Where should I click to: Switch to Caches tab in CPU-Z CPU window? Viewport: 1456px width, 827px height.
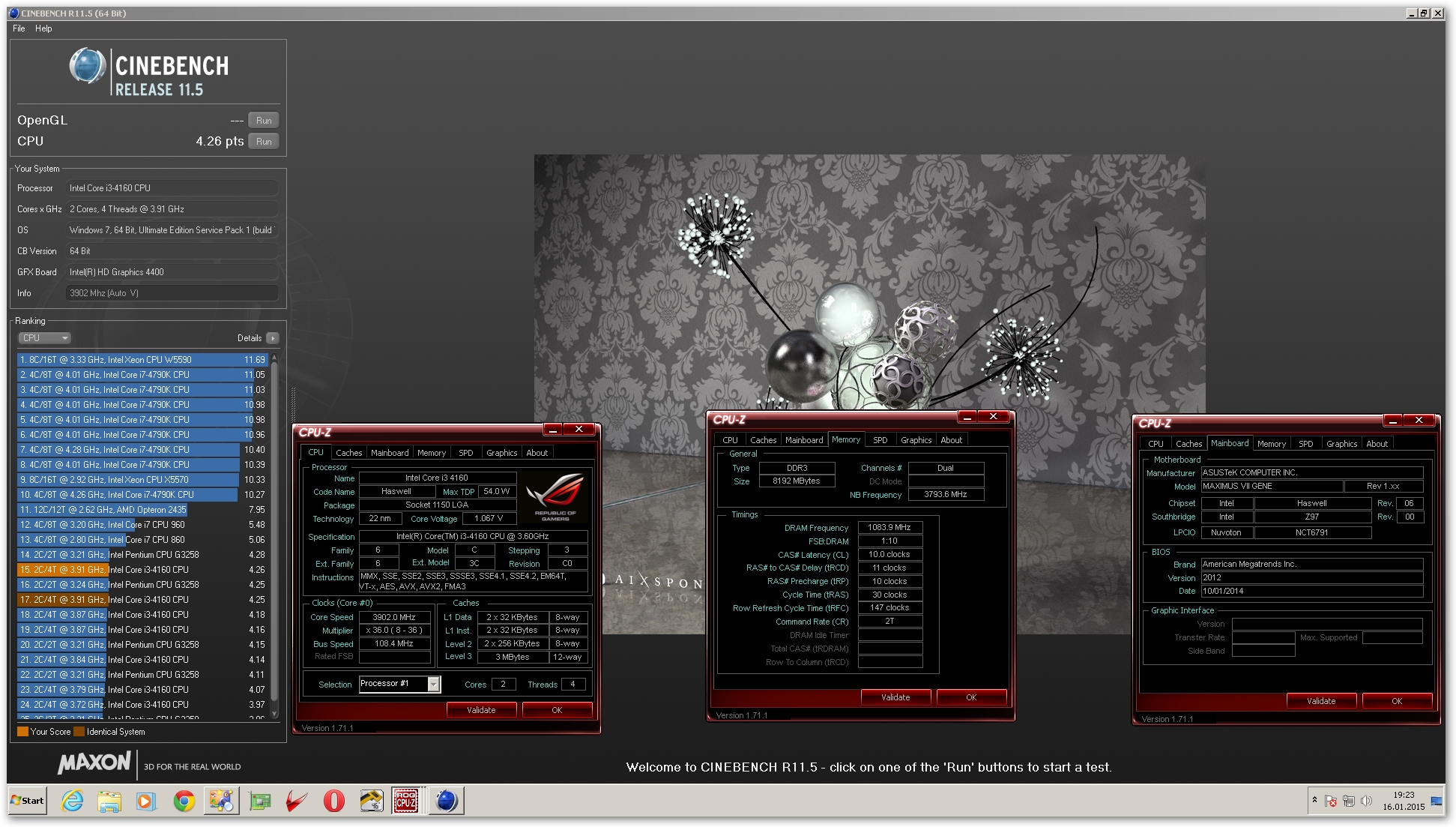coord(348,453)
